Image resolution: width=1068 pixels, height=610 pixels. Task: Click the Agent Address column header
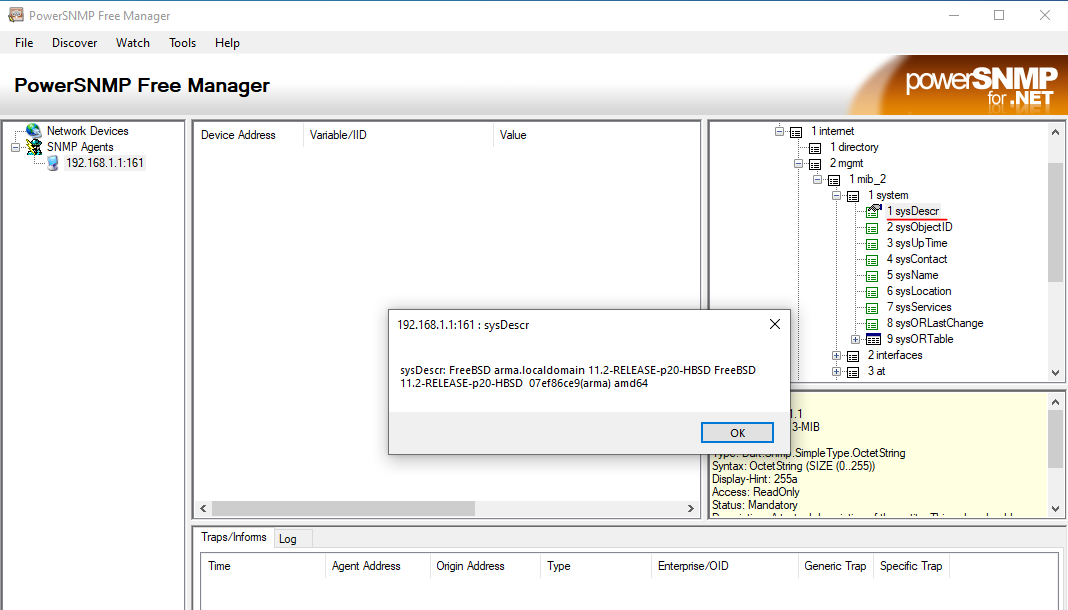[x=377, y=566]
